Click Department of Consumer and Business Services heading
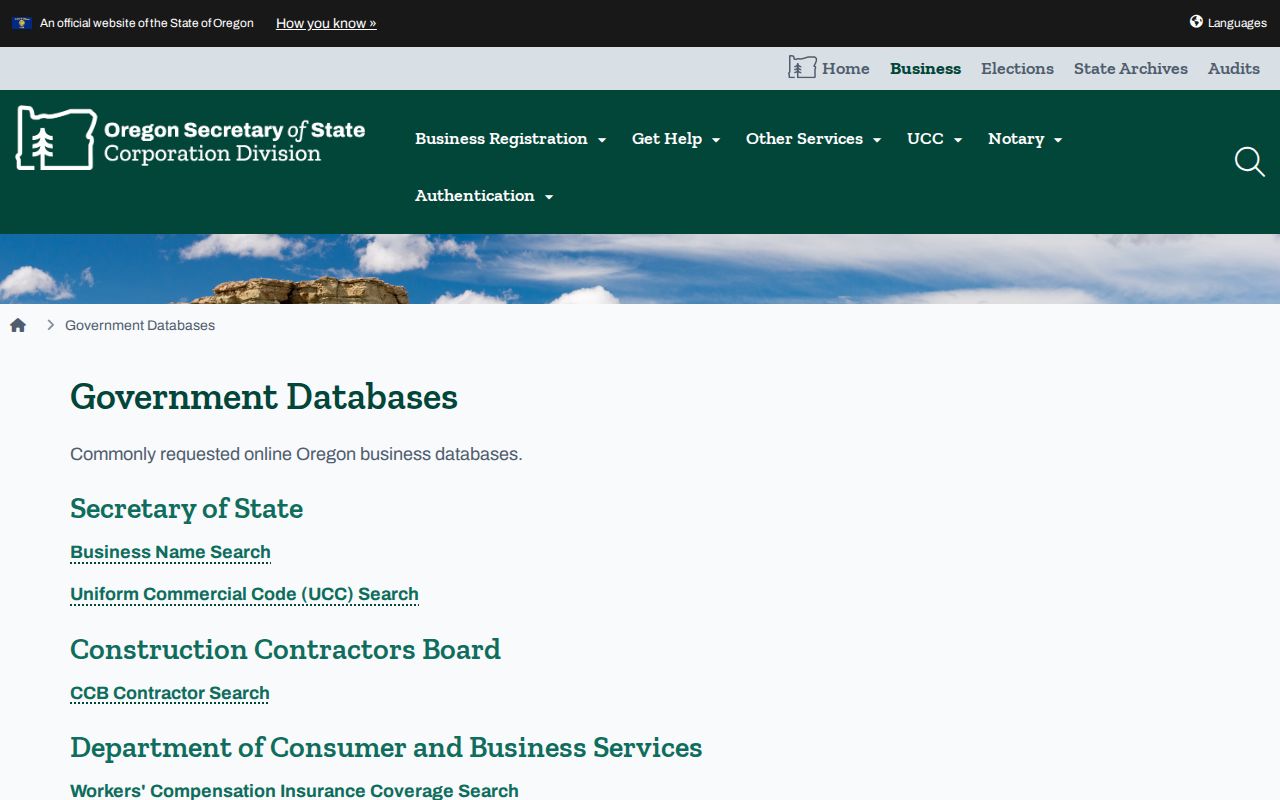 [386, 748]
